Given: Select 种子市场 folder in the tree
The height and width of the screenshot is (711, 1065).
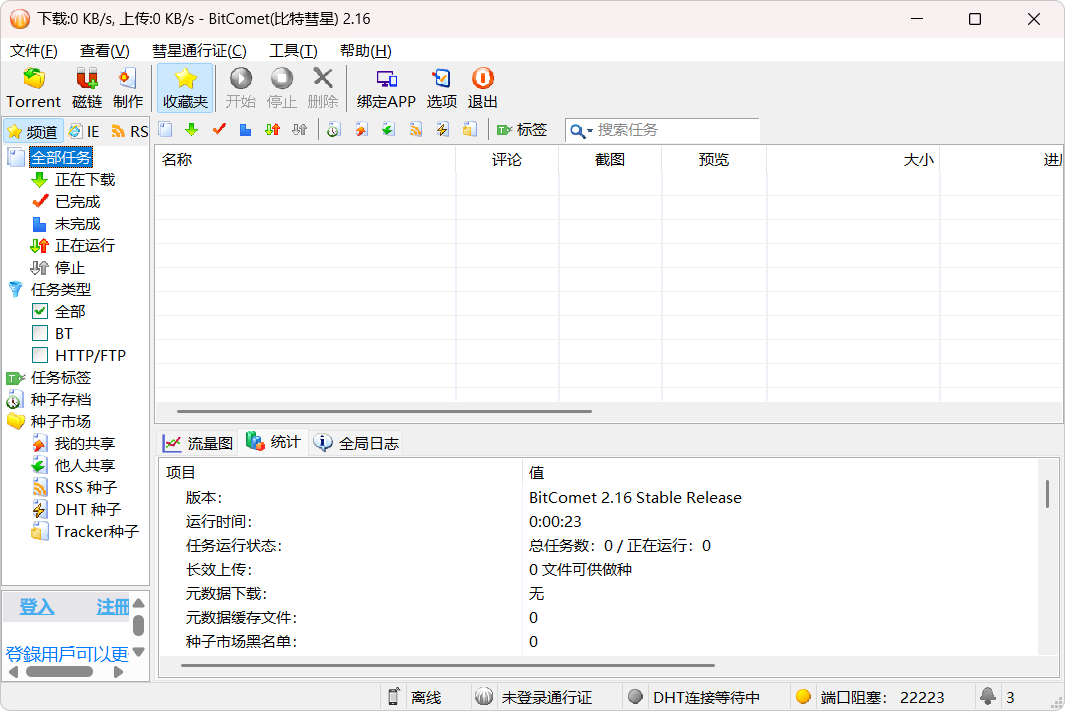Looking at the screenshot, I should [x=60, y=422].
